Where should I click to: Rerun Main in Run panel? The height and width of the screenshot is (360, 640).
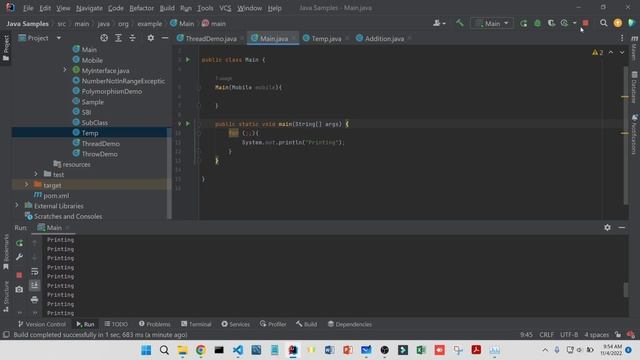click(x=19, y=243)
